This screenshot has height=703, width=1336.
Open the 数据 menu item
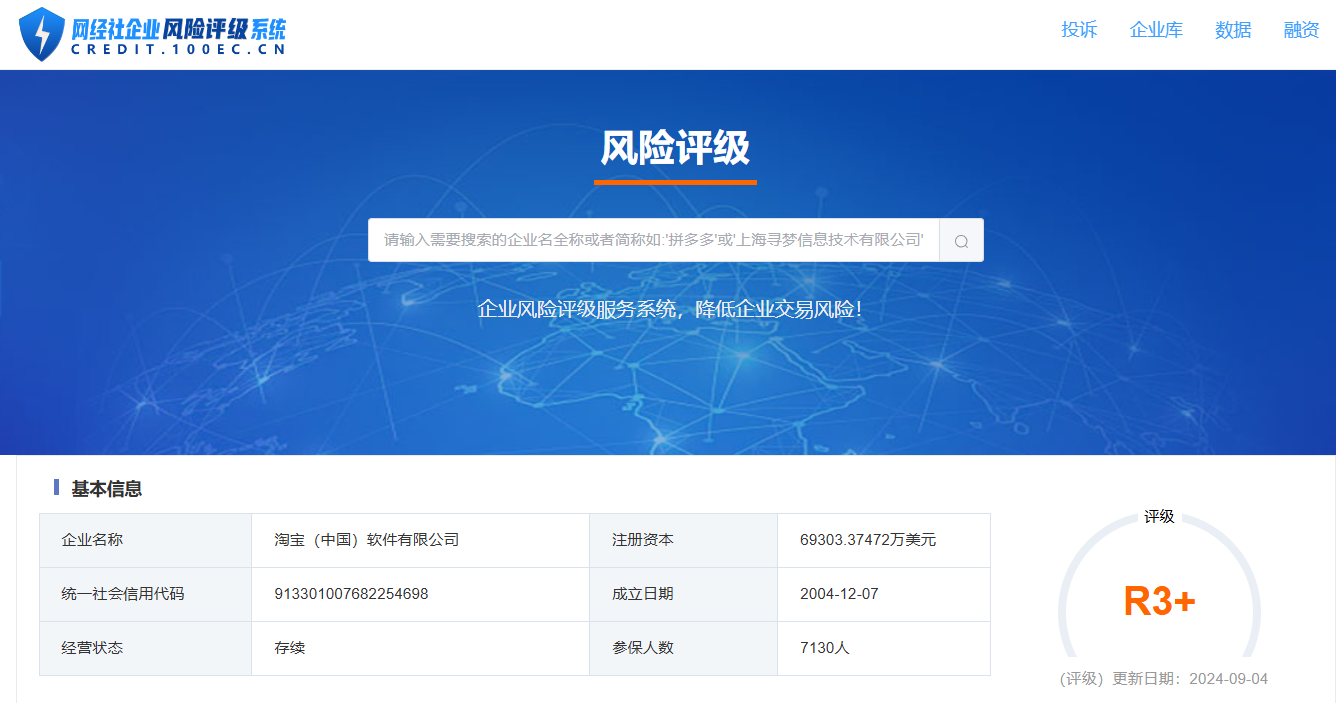click(1233, 30)
